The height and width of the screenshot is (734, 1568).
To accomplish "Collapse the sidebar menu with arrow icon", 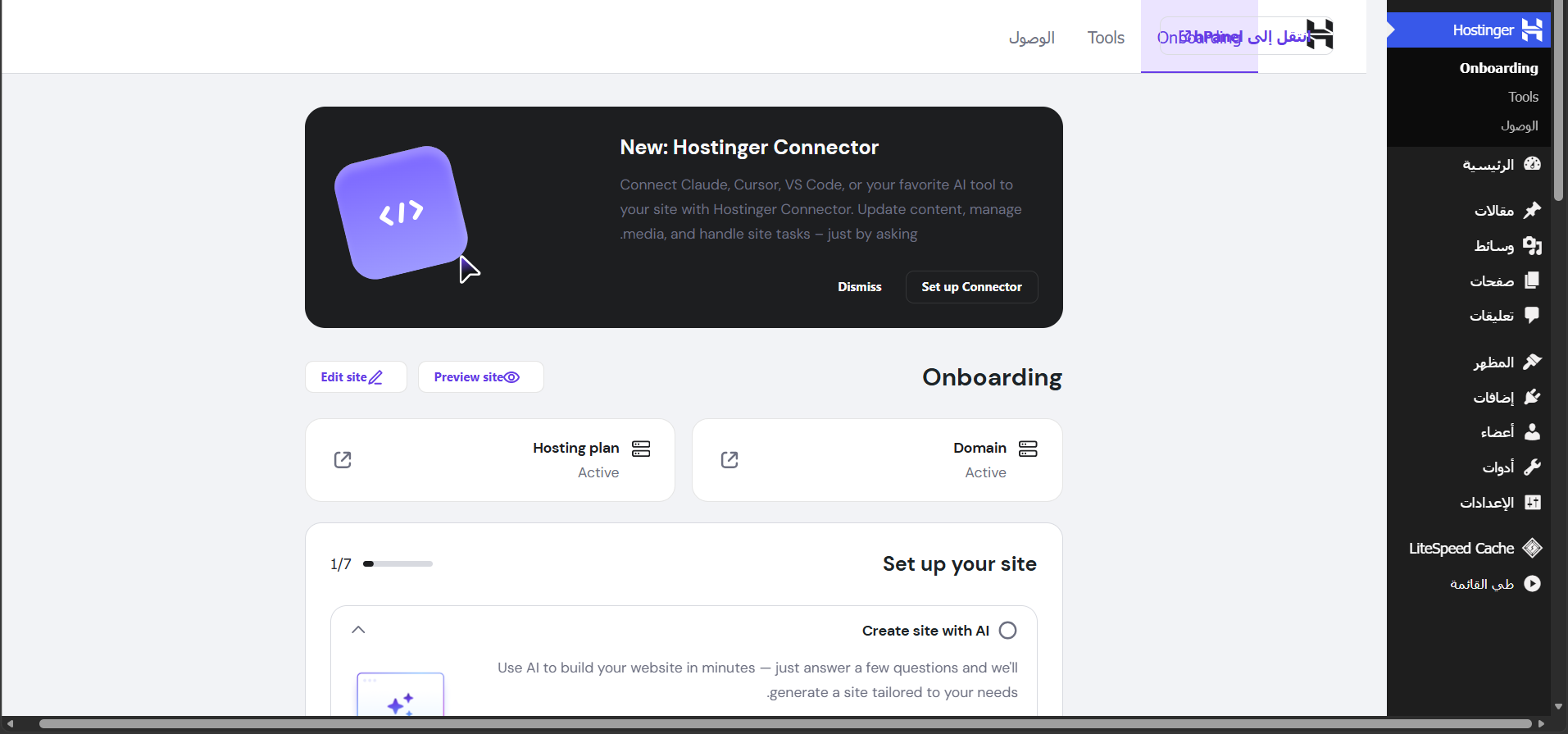I will pyautogui.click(x=1532, y=583).
